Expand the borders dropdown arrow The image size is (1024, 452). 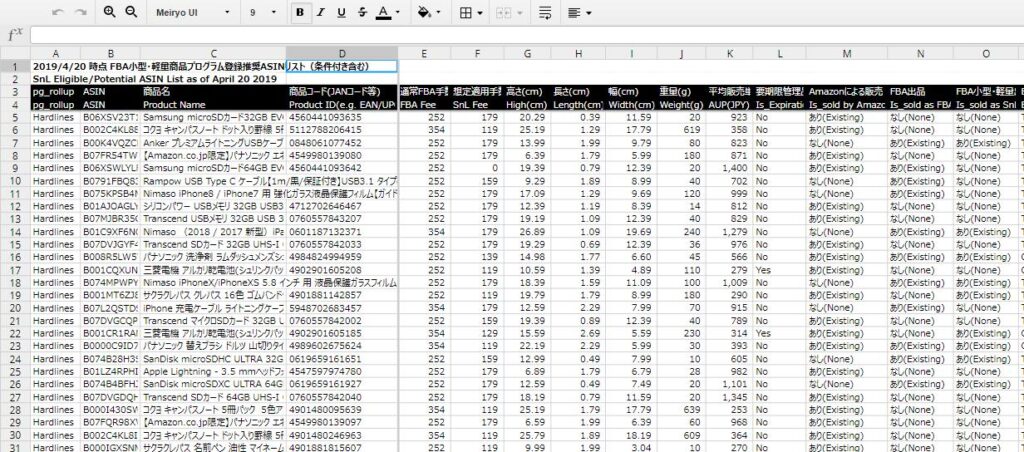480,12
